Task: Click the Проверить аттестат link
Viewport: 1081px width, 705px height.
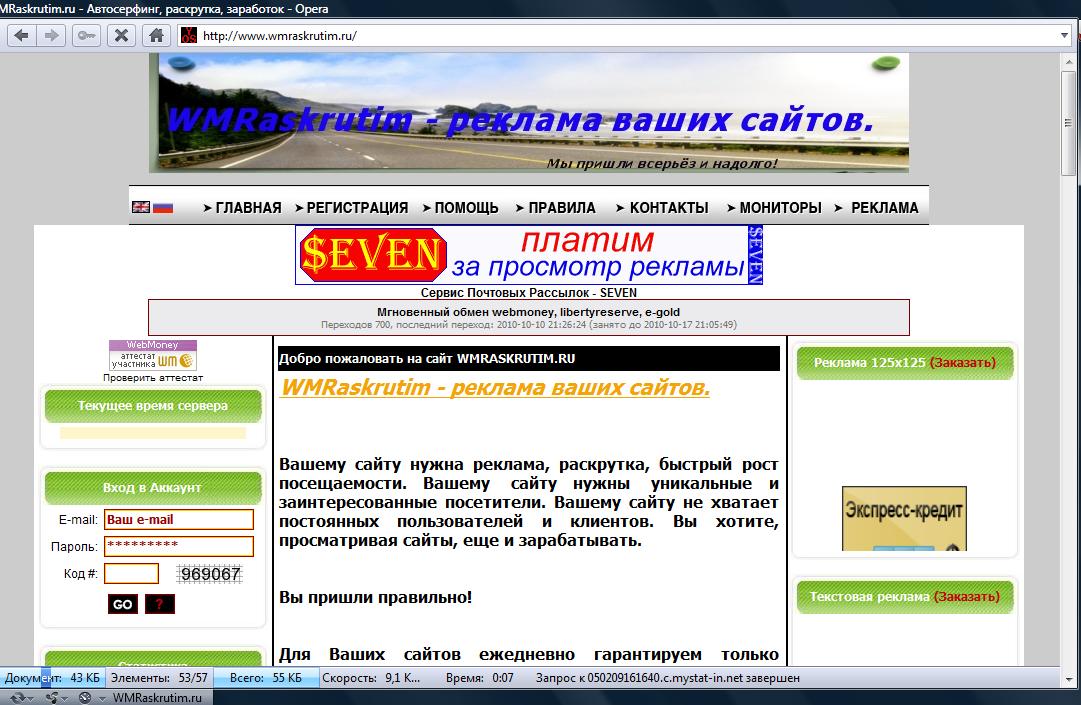Action: (153, 378)
